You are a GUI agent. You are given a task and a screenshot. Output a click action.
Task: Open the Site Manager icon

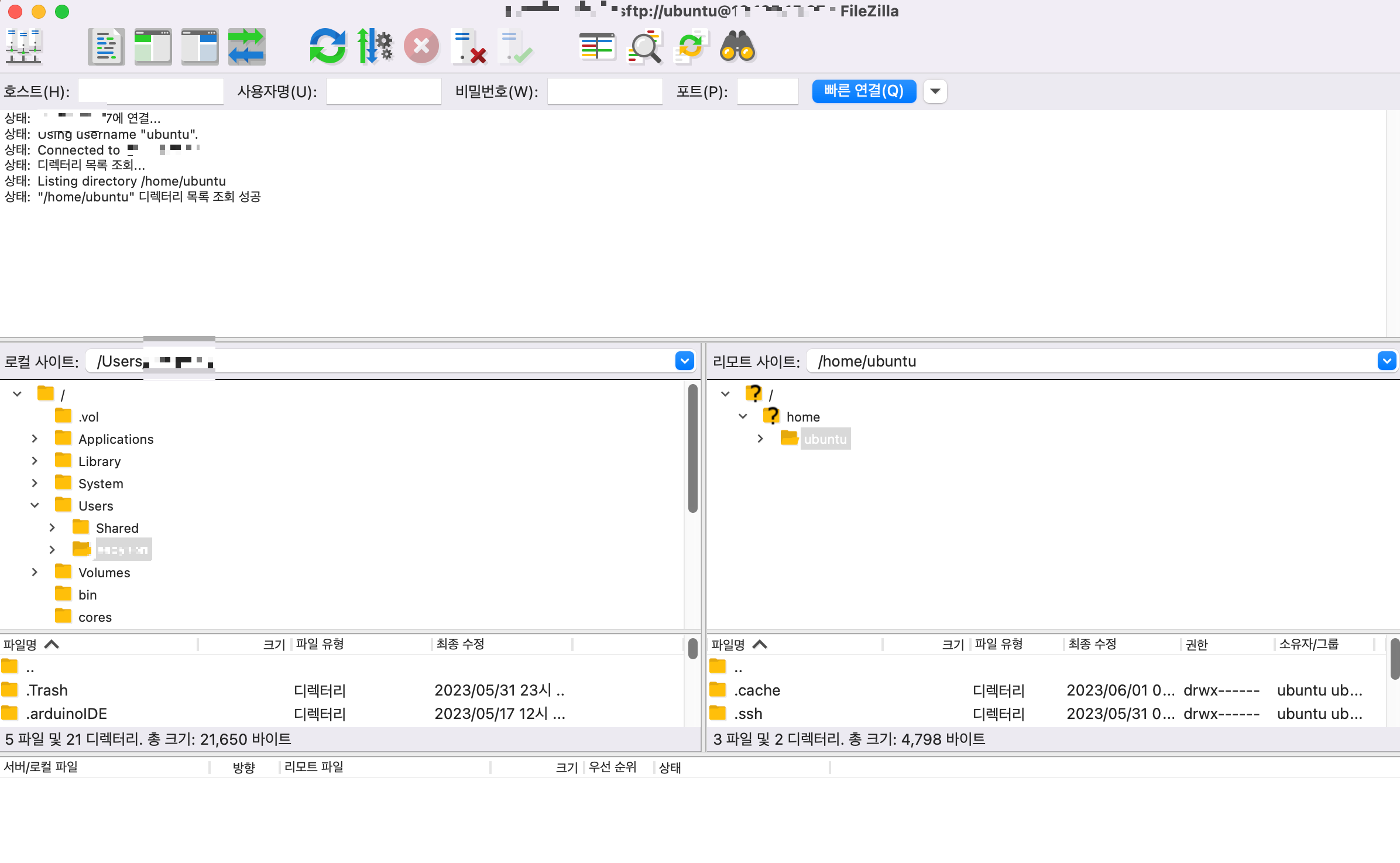[x=23, y=46]
